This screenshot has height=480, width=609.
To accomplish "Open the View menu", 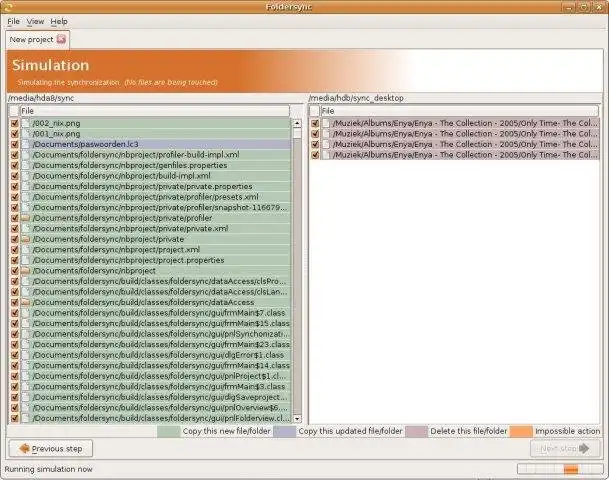I will pyautogui.click(x=35, y=22).
